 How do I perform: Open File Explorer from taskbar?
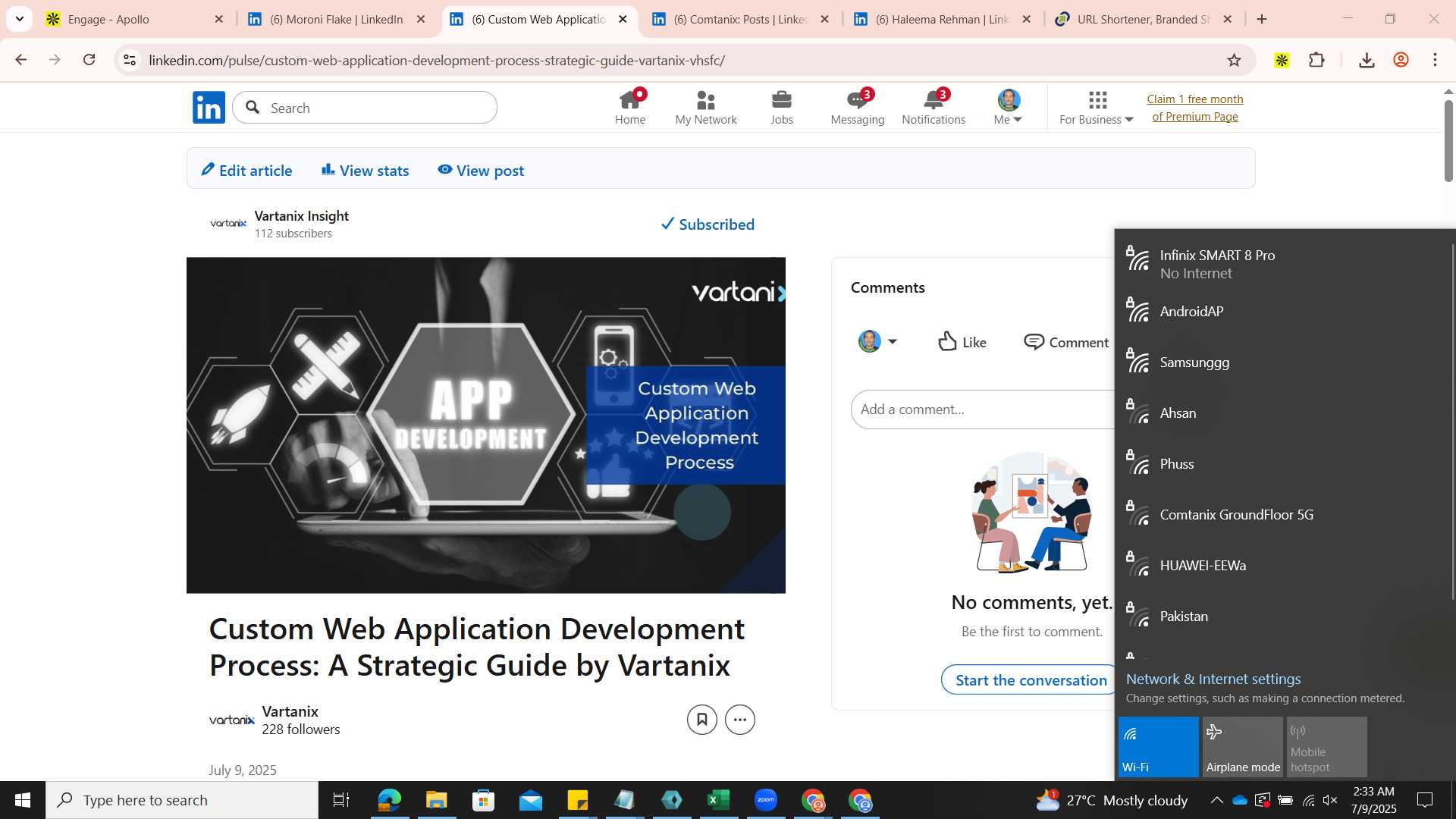click(x=436, y=800)
